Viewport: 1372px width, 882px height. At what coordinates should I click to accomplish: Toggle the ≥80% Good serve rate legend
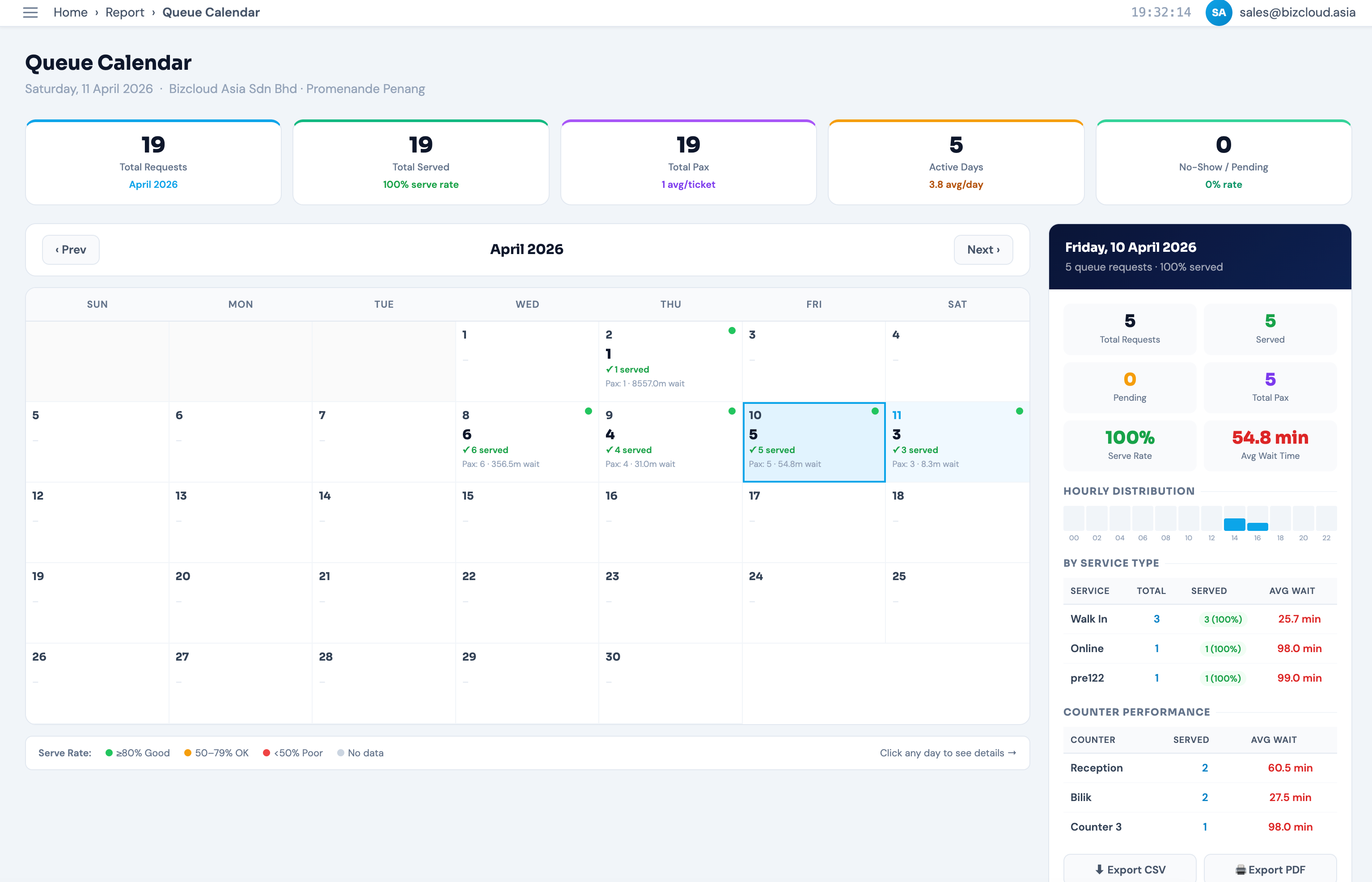[x=137, y=753]
